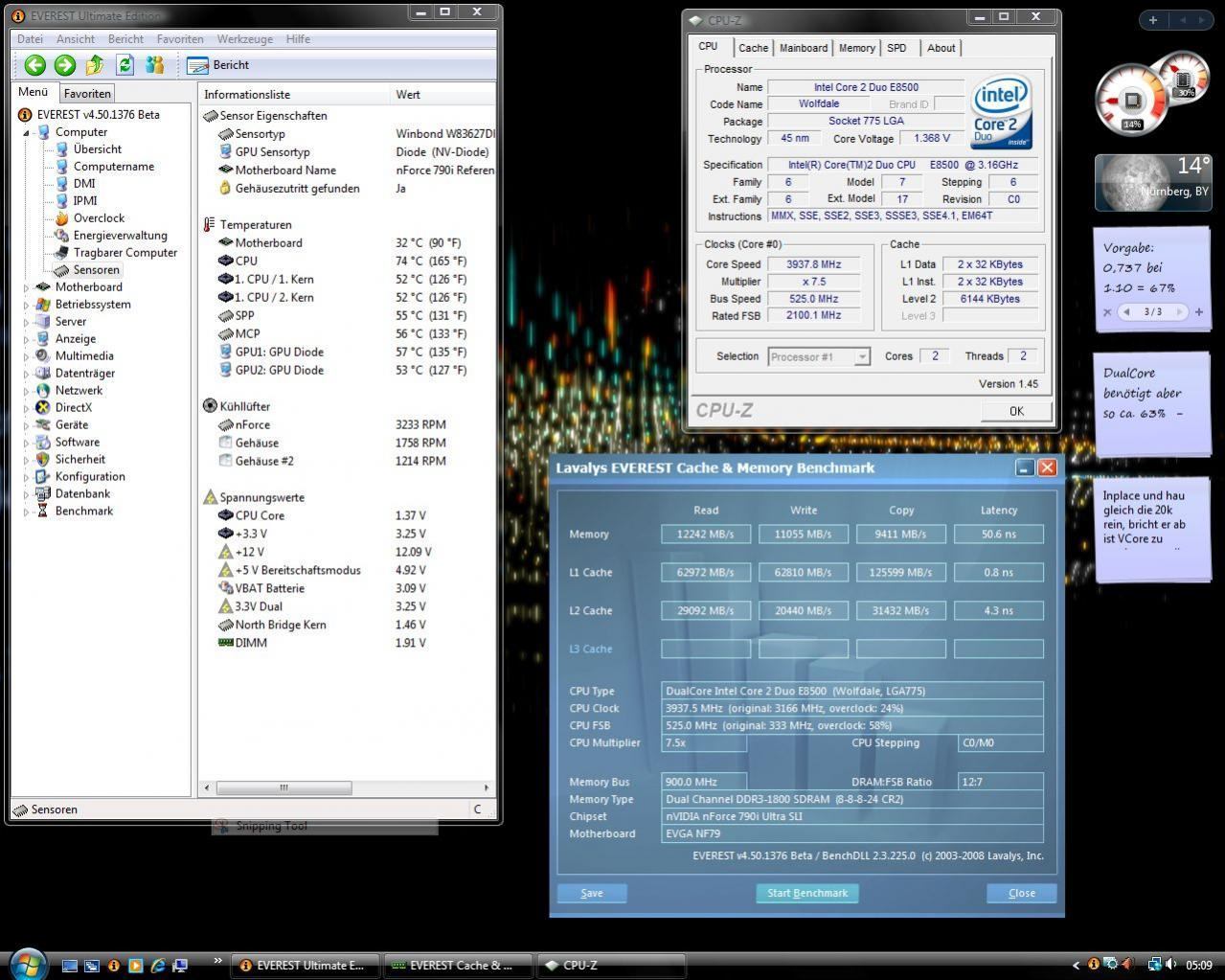This screenshot has width=1225, height=980.
Task: Switch to the Memory tab in CPU-Z
Action: (856, 48)
